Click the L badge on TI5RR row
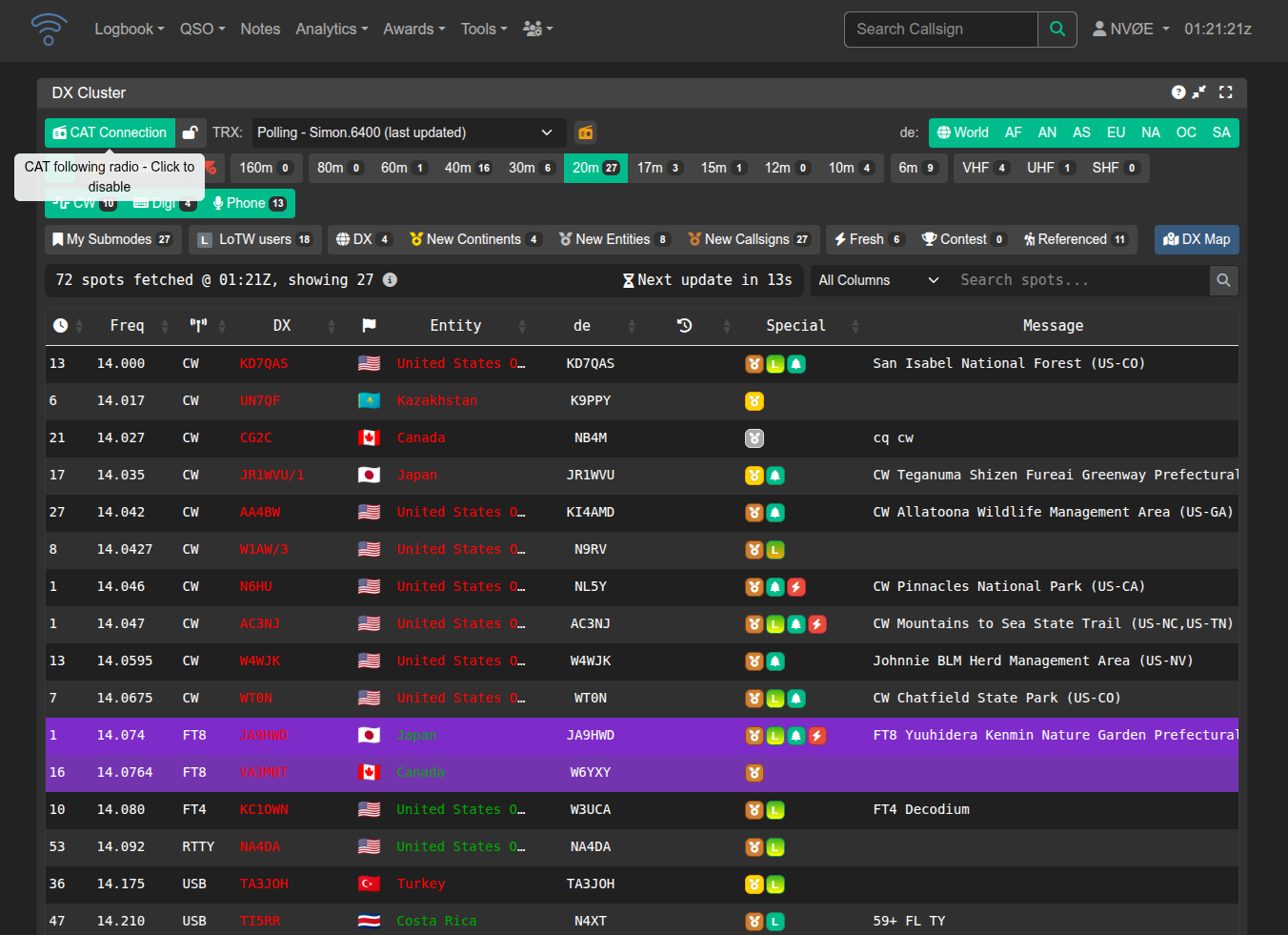 [x=775, y=922]
